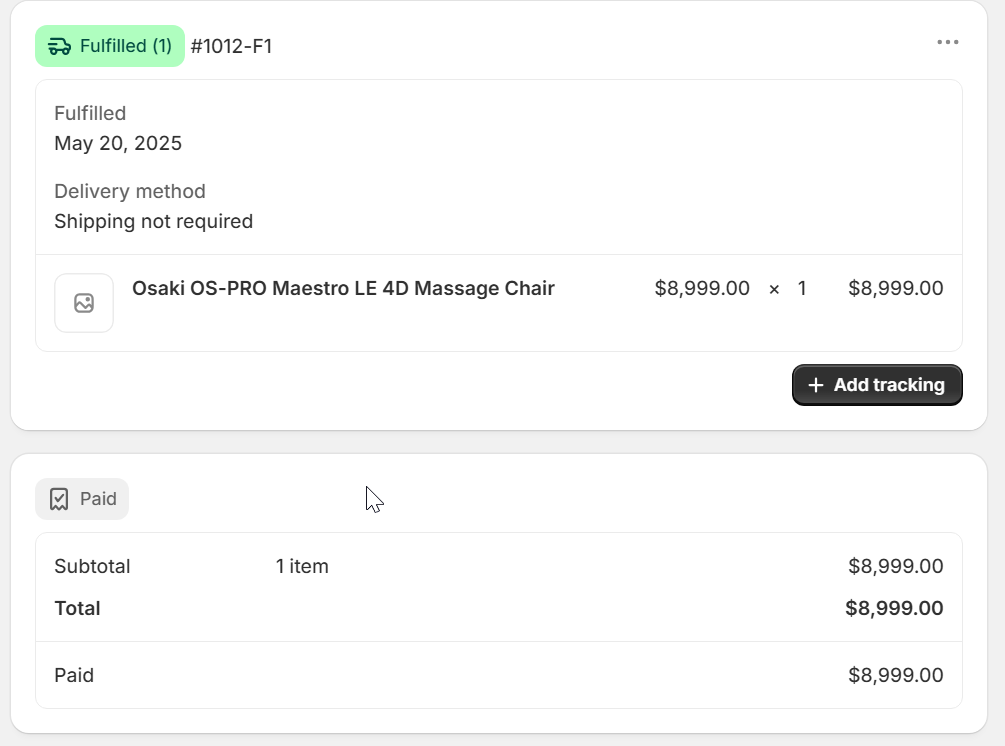Click the Subtotal row label
1005x746 pixels.
[x=92, y=567]
